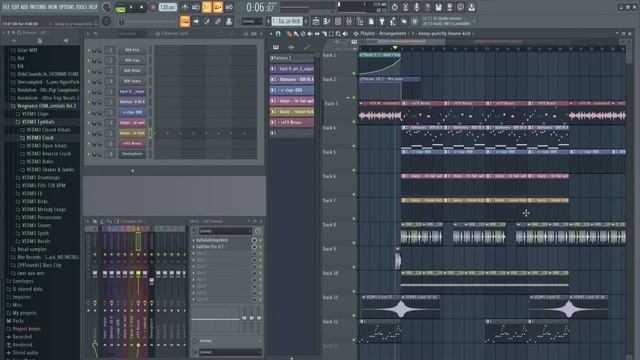This screenshot has height=360, width=640.
Task: Toggle the playlist magnet snap icon
Action: [278, 34]
